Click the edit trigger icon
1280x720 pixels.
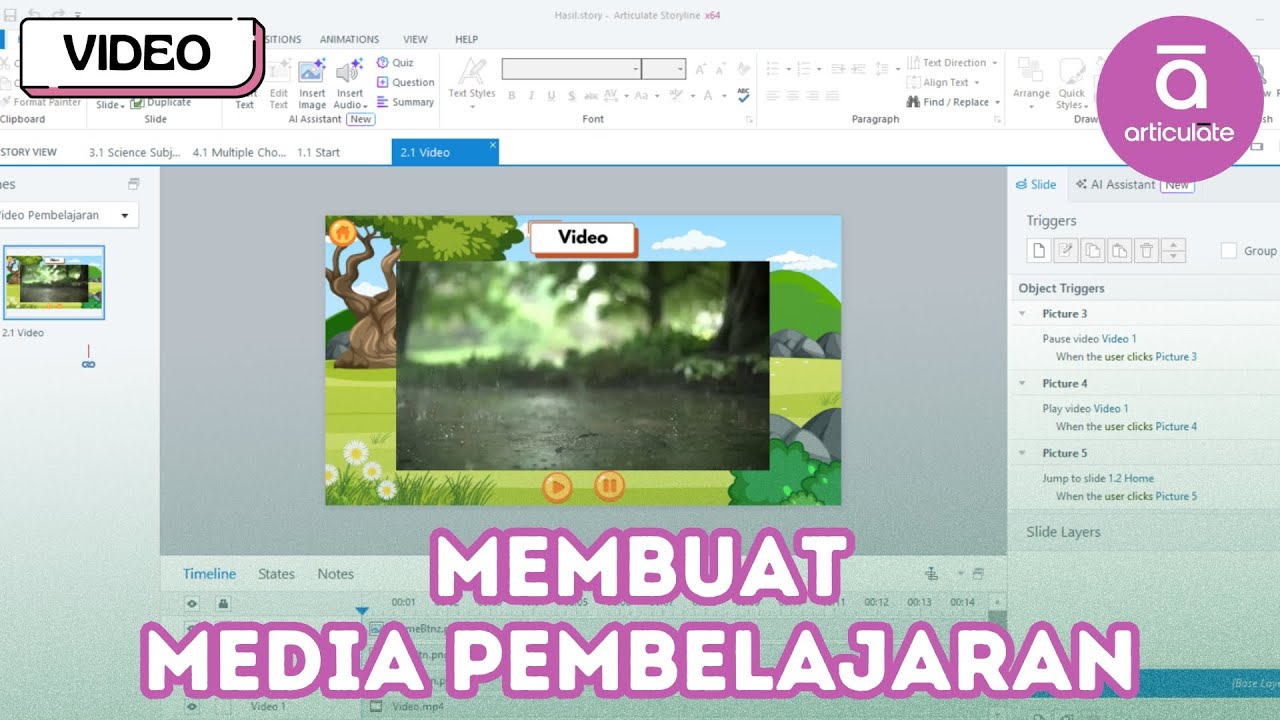tap(1066, 251)
